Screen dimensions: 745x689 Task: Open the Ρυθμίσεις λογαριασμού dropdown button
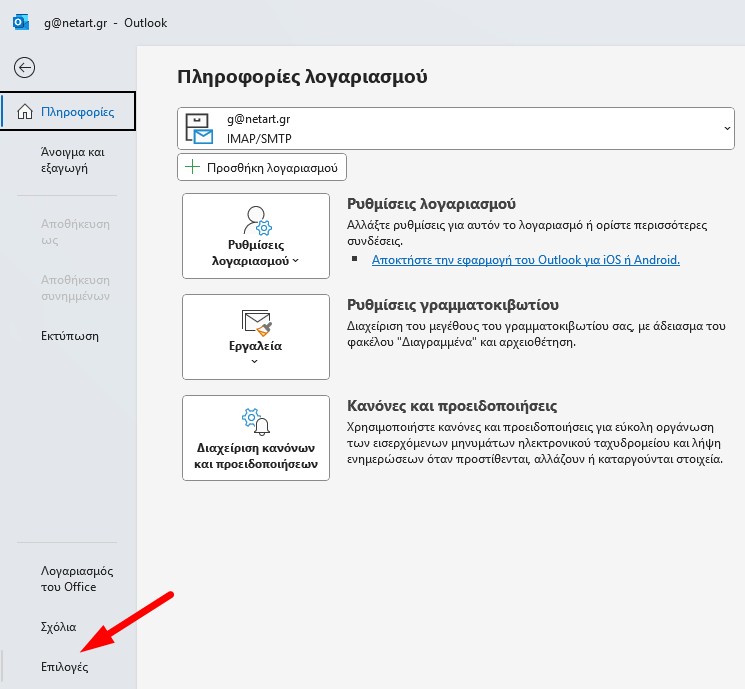pos(256,236)
